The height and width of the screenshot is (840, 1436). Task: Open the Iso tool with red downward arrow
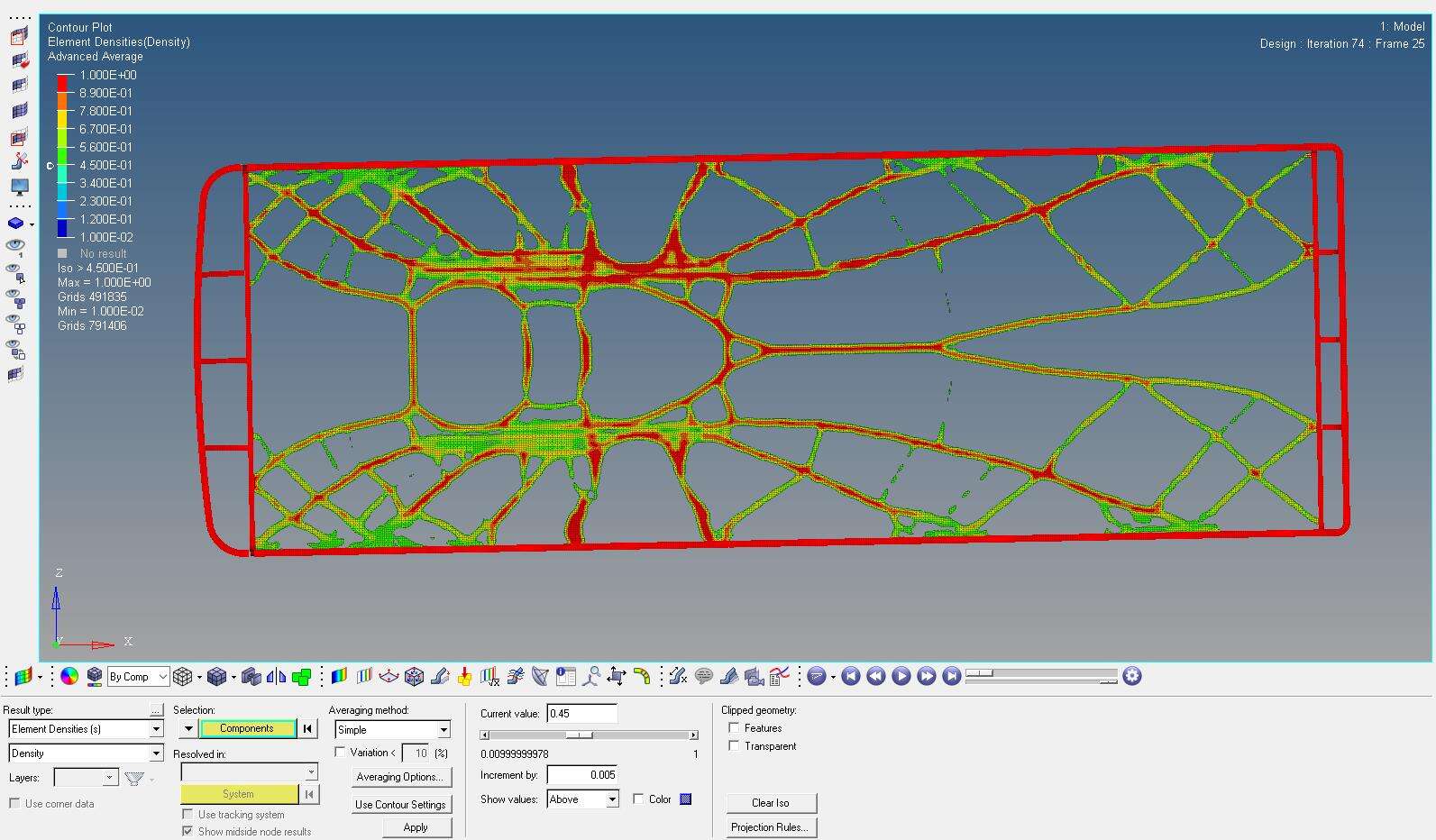464,676
